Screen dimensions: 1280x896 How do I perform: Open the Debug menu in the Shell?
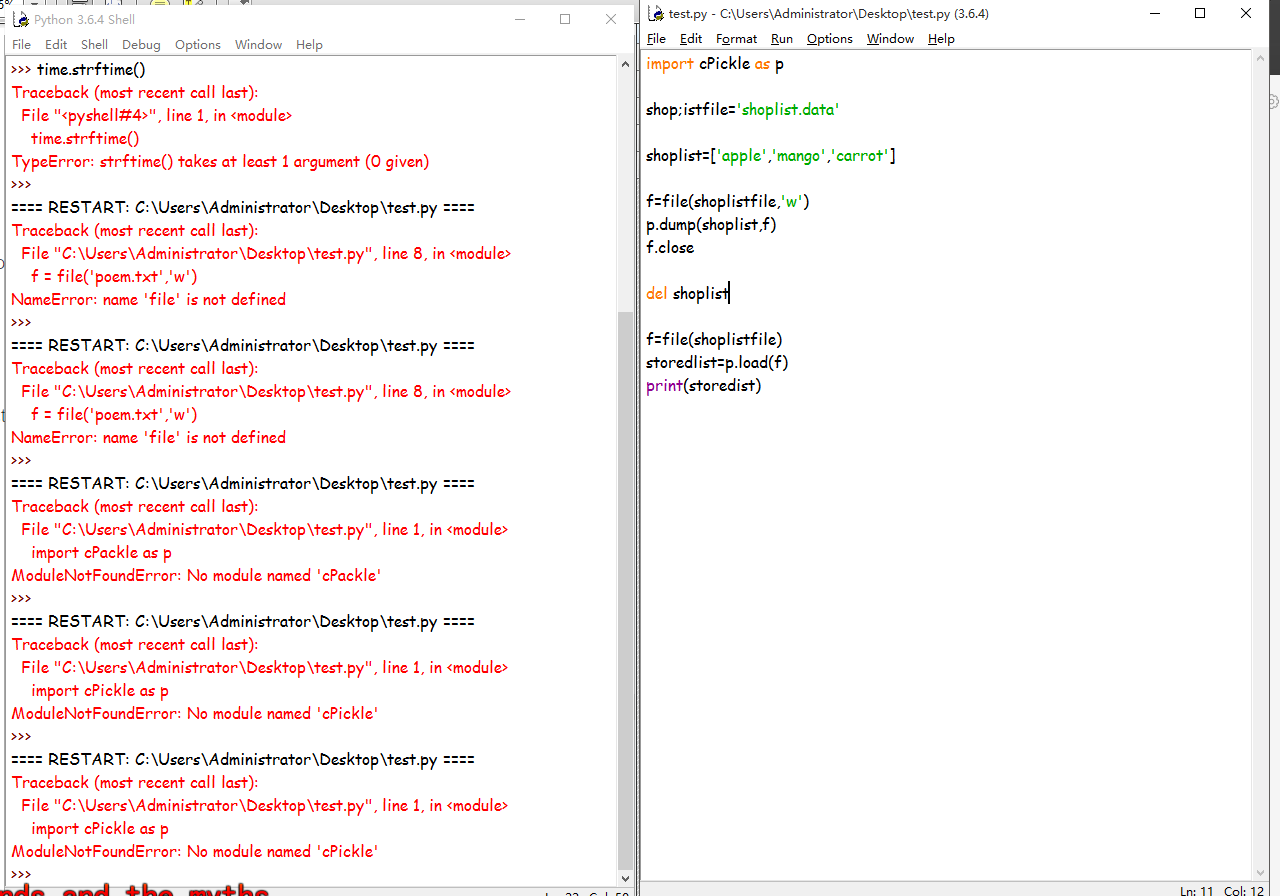coord(141,45)
